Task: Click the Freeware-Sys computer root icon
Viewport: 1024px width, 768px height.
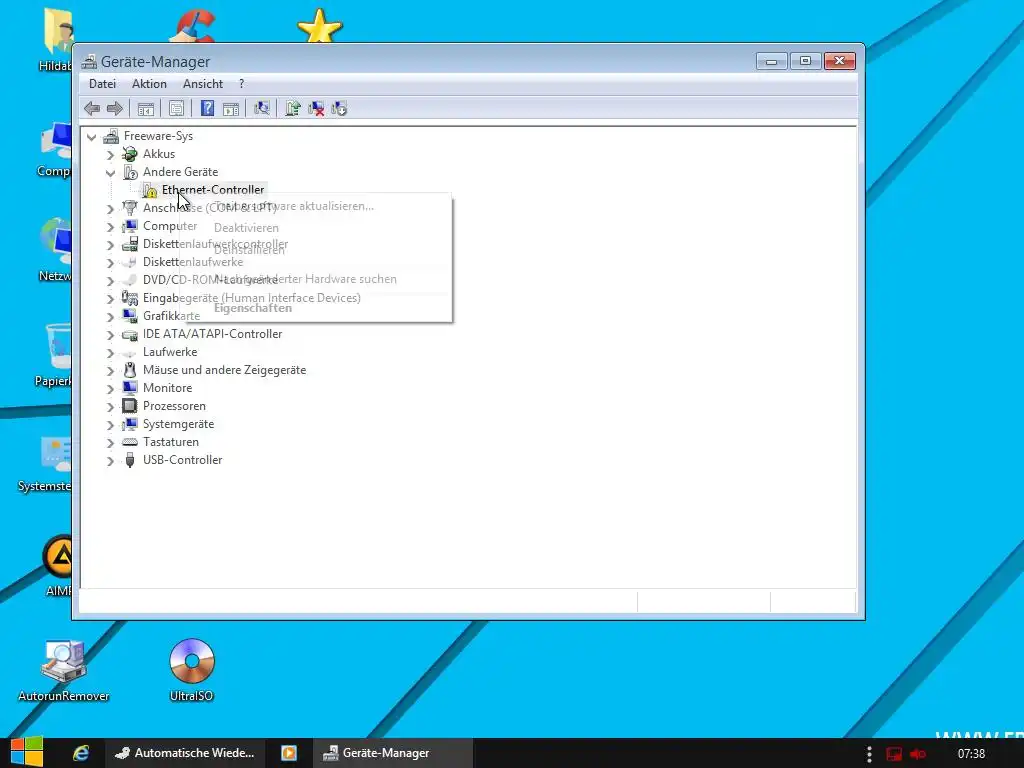Action: (x=111, y=136)
